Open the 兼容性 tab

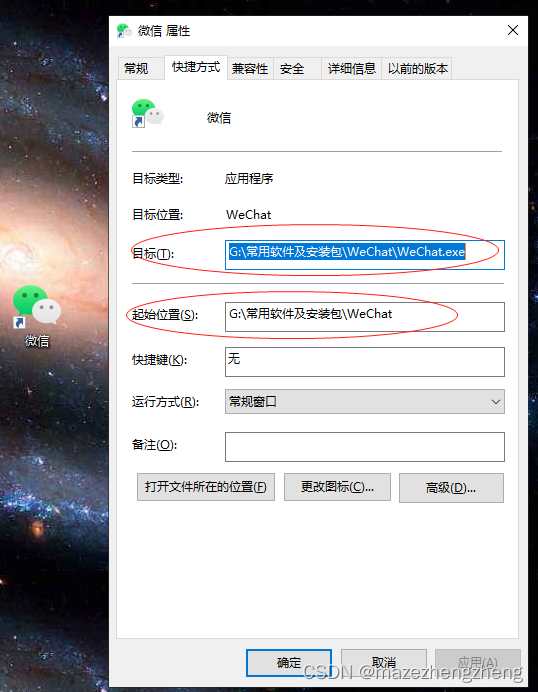point(250,68)
